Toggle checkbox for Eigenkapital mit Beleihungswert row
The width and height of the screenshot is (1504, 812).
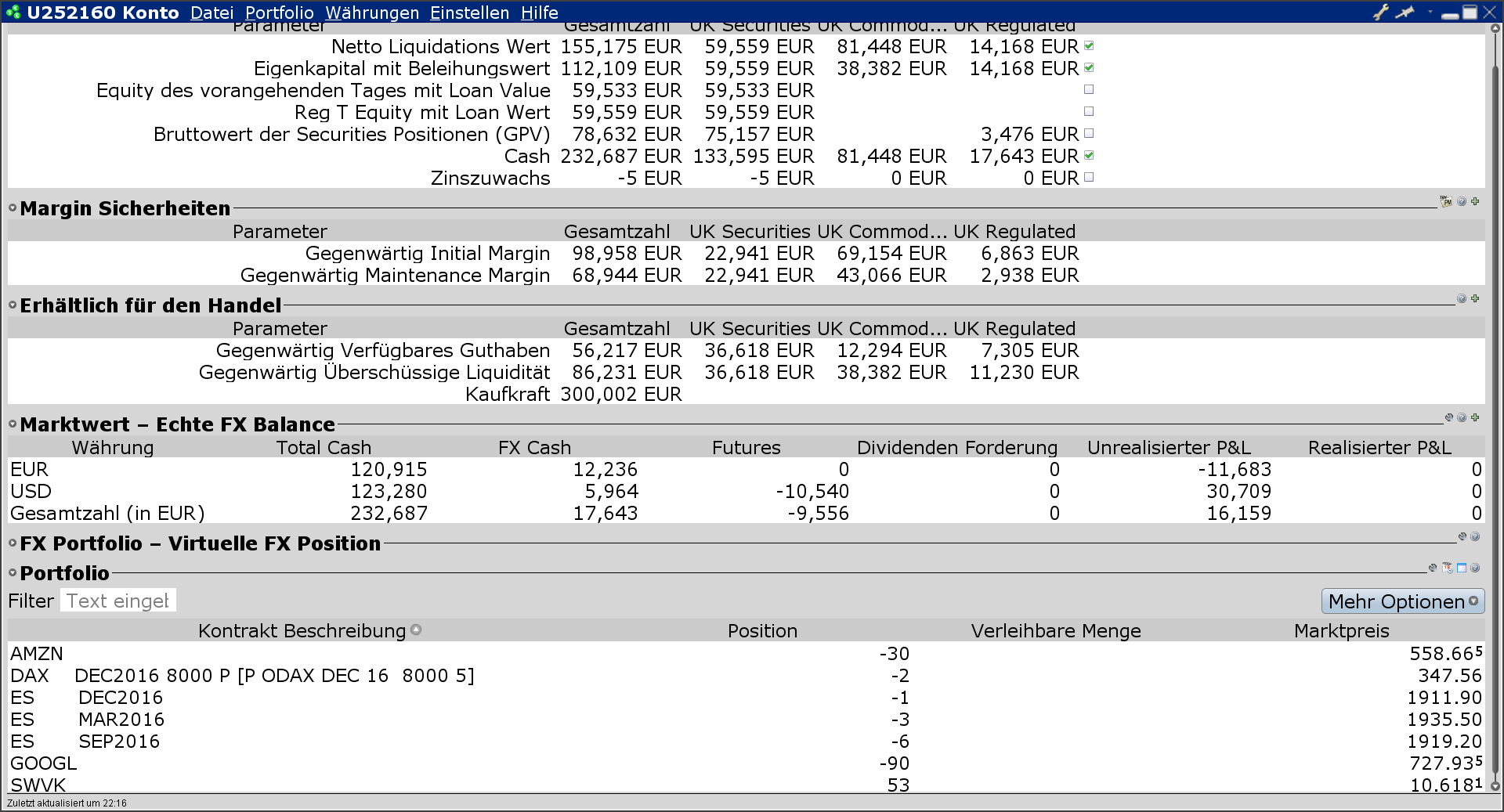point(1089,68)
